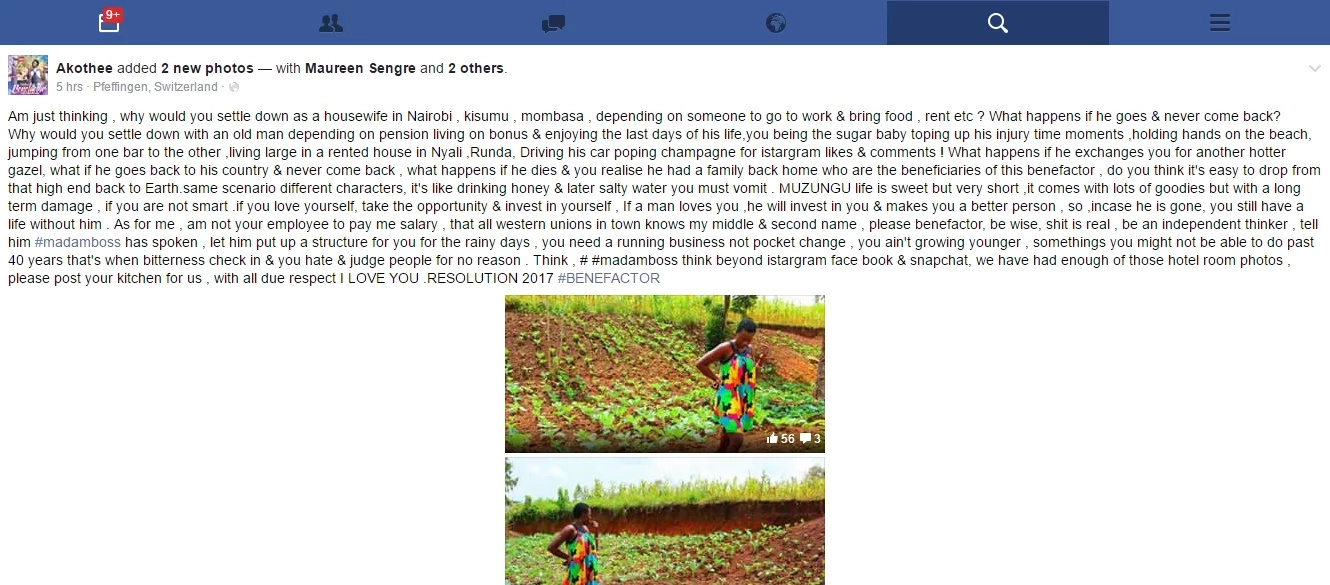Click the public audience globe icon

[x=234, y=87]
